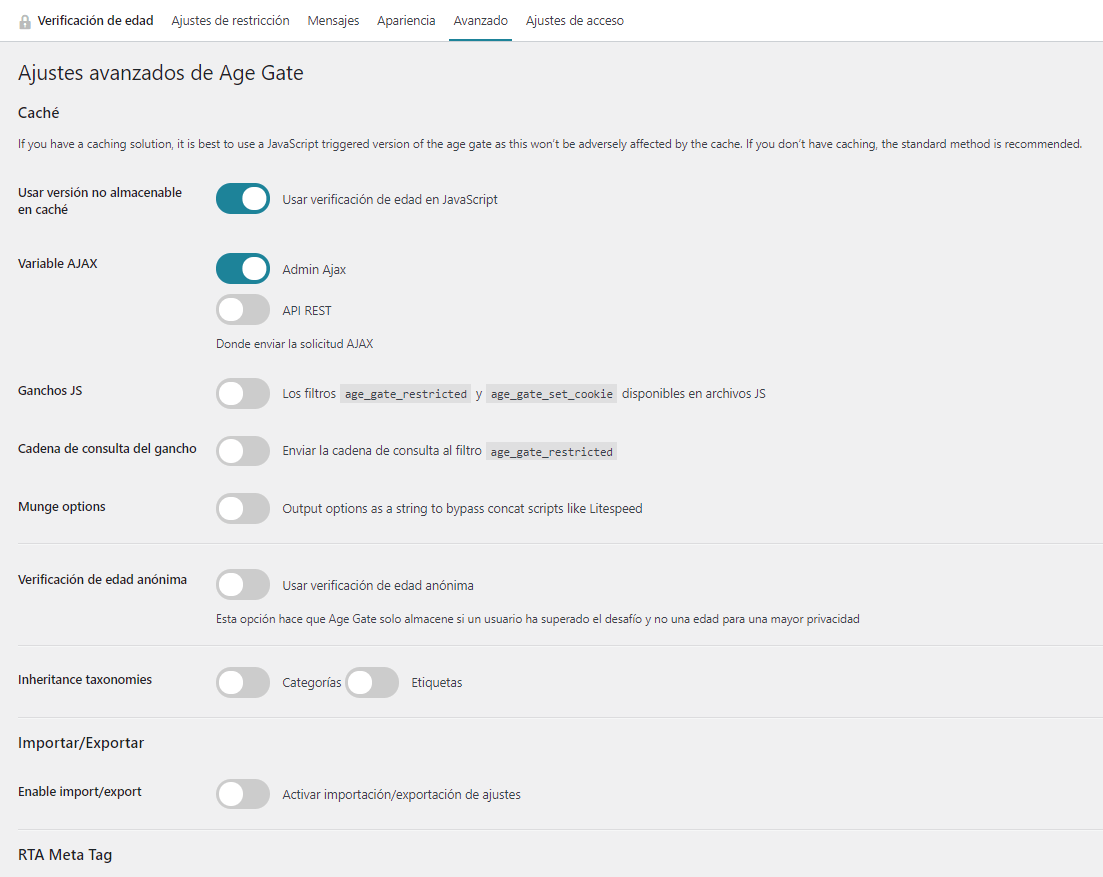
Task: Click 'Activar importación/exportación de ajustes' label
Action: tap(402, 795)
